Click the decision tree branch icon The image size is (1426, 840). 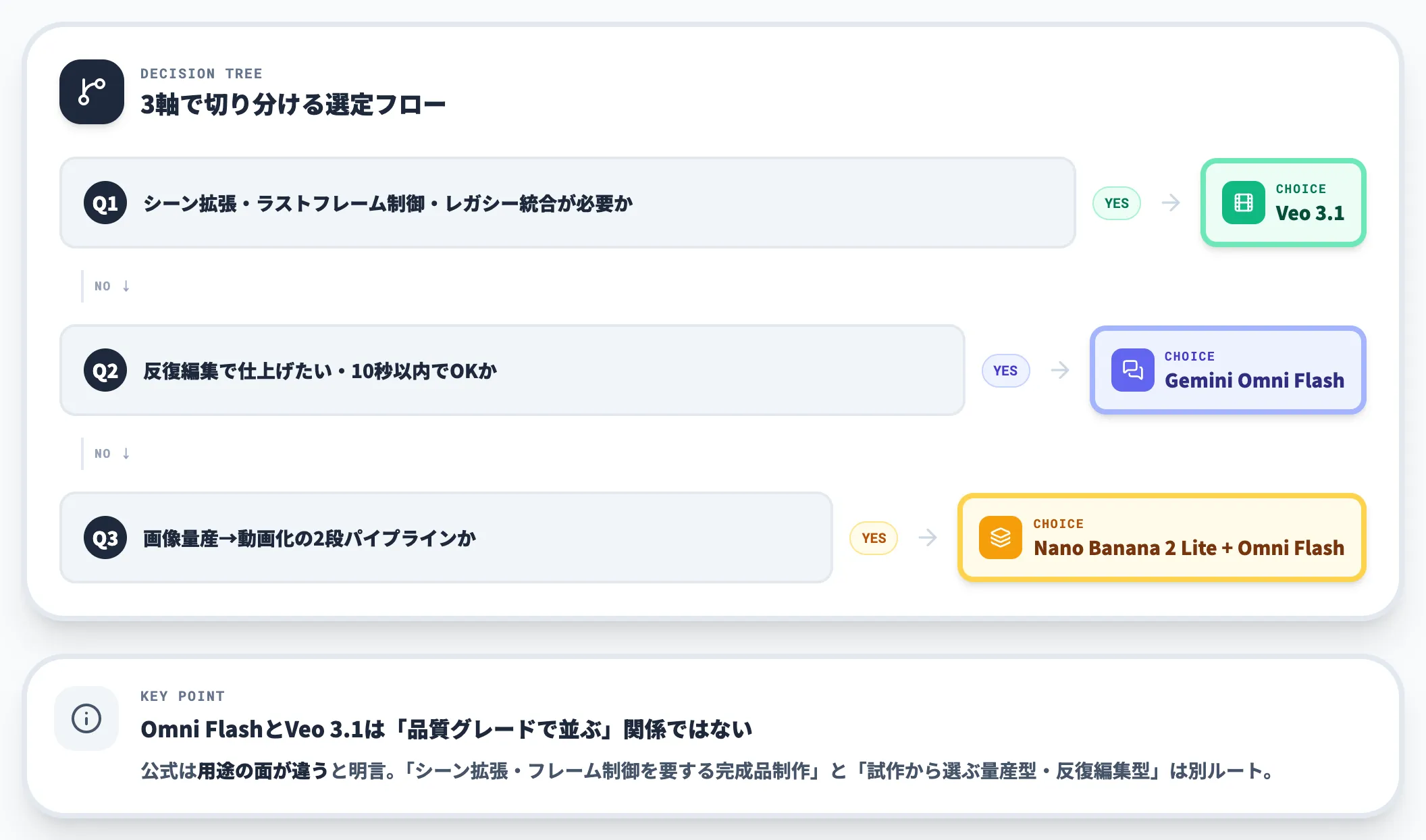92,92
